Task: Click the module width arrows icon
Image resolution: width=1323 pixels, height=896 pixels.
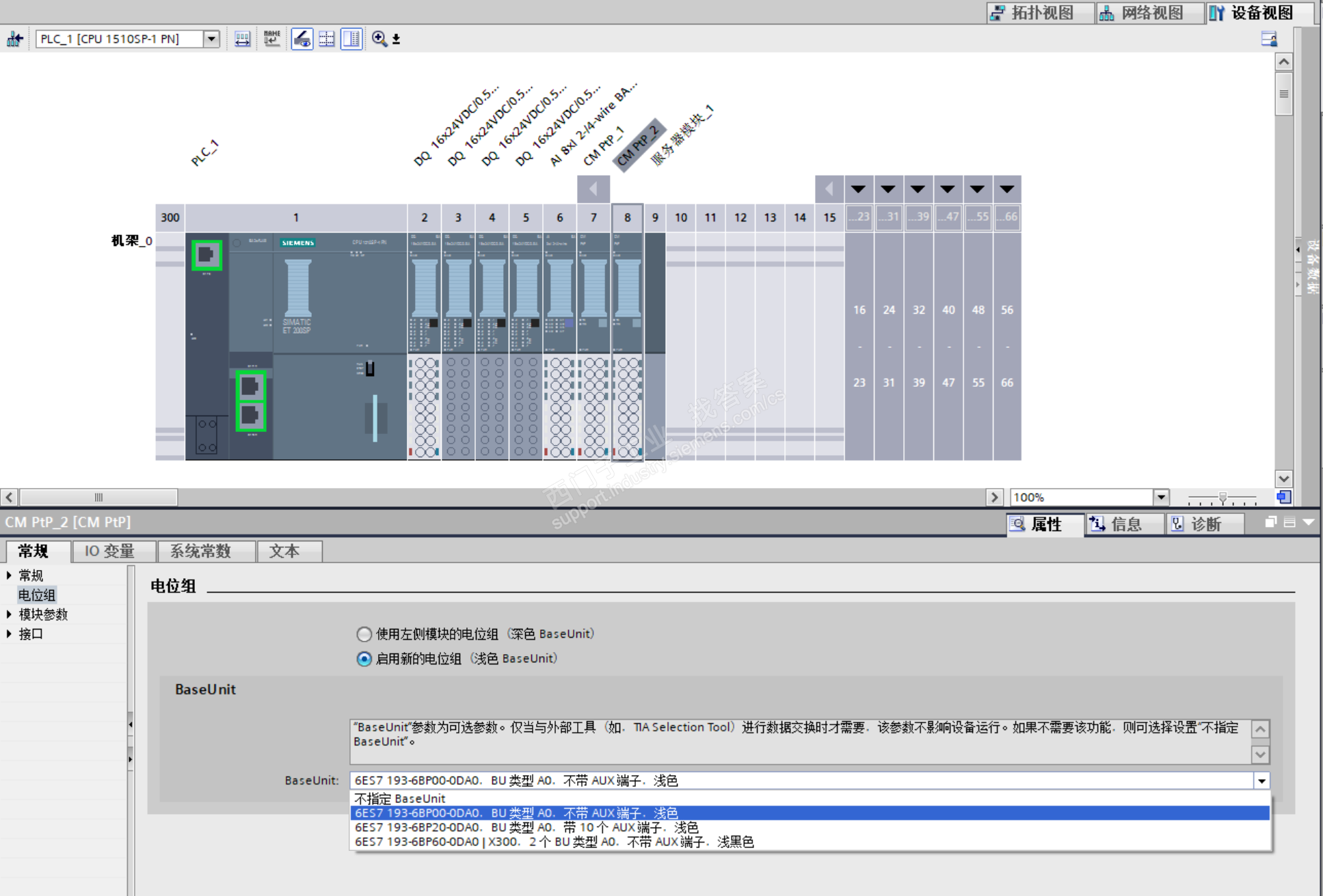Action: point(242,39)
